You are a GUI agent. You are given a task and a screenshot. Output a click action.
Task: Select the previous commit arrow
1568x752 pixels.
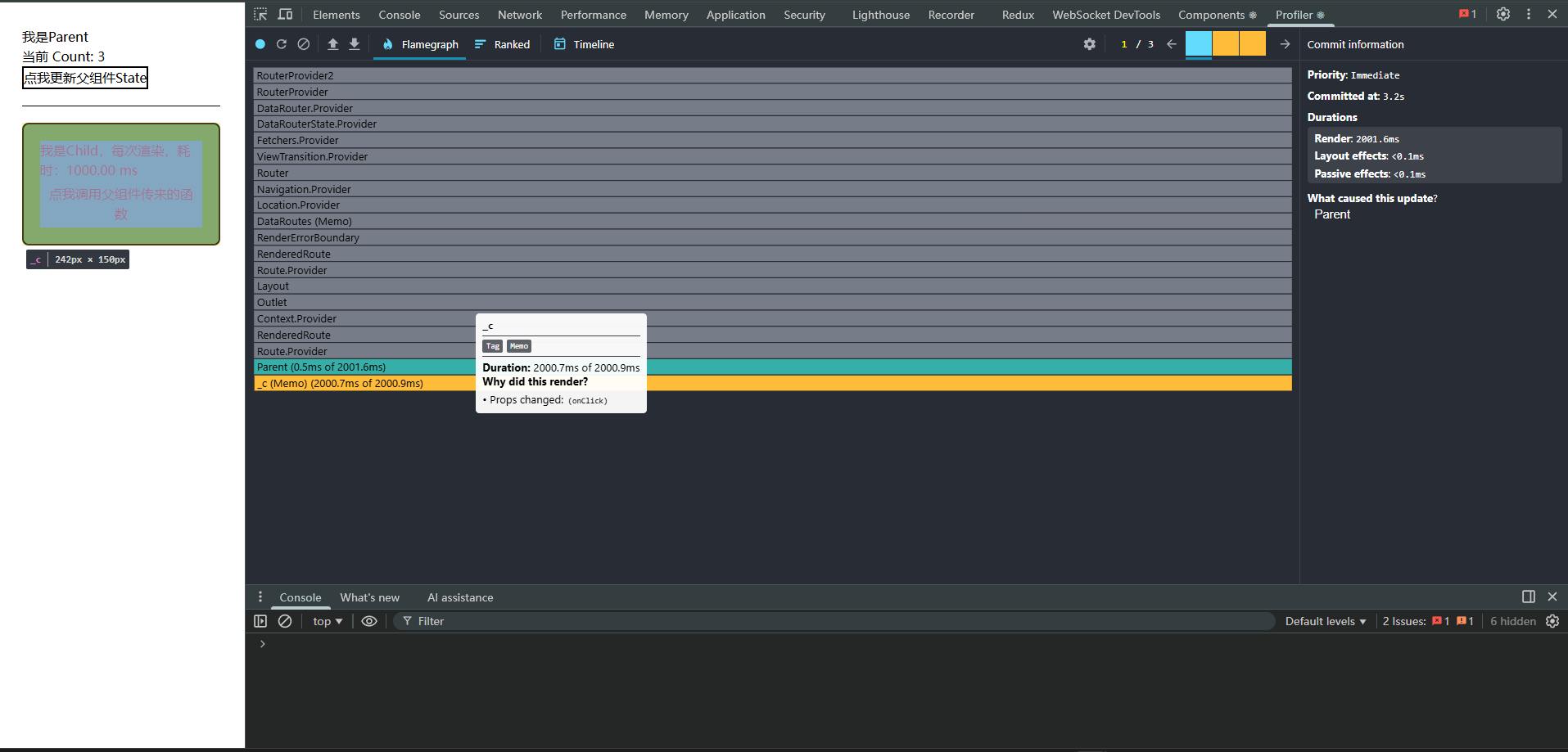coord(1171,44)
